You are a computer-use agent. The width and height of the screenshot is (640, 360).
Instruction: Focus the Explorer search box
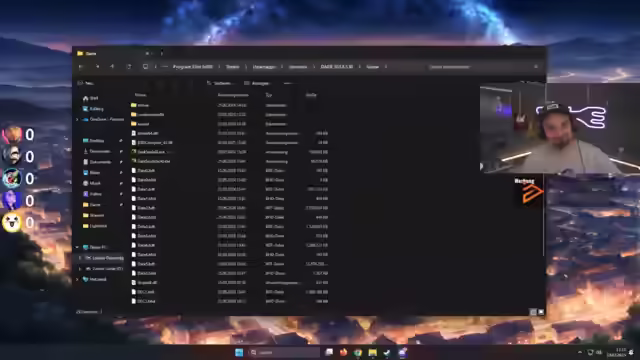484,67
